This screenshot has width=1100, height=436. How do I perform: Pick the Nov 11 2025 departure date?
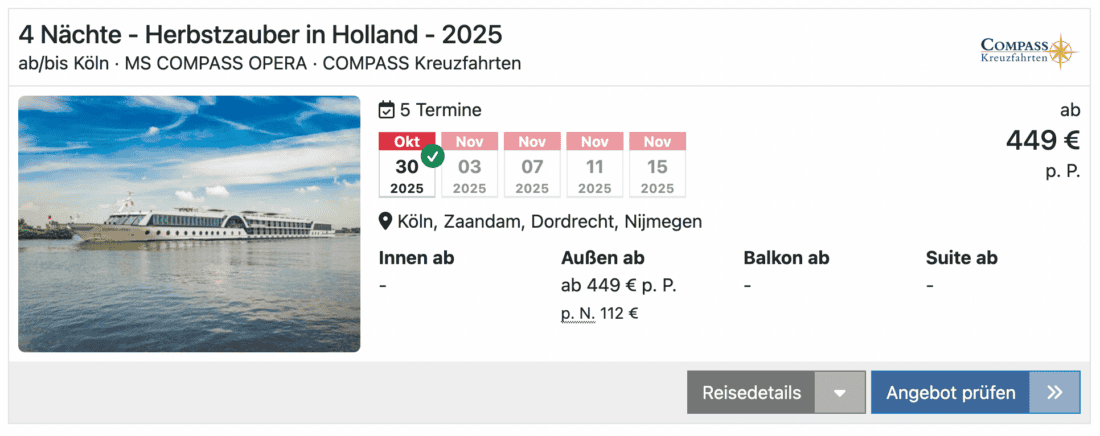point(594,166)
